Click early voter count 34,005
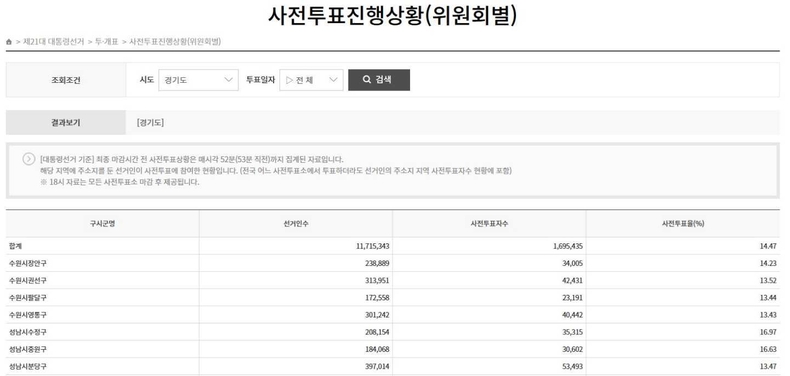The image size is (790, 376). point(572,263)
